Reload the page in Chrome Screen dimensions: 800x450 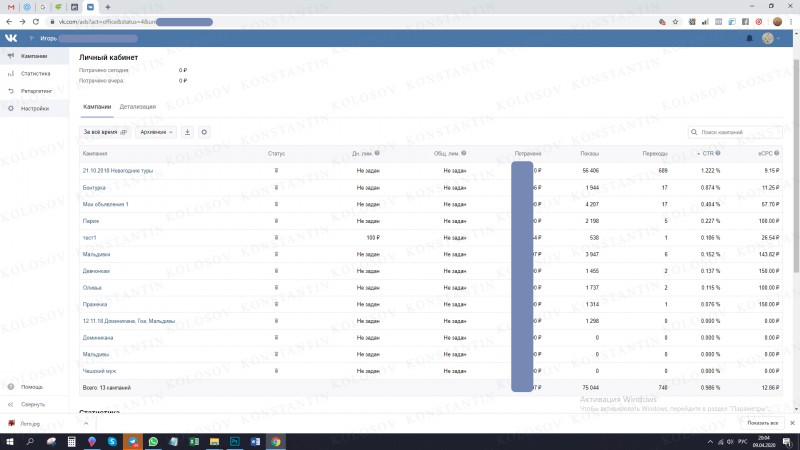(x=36, y=21)
